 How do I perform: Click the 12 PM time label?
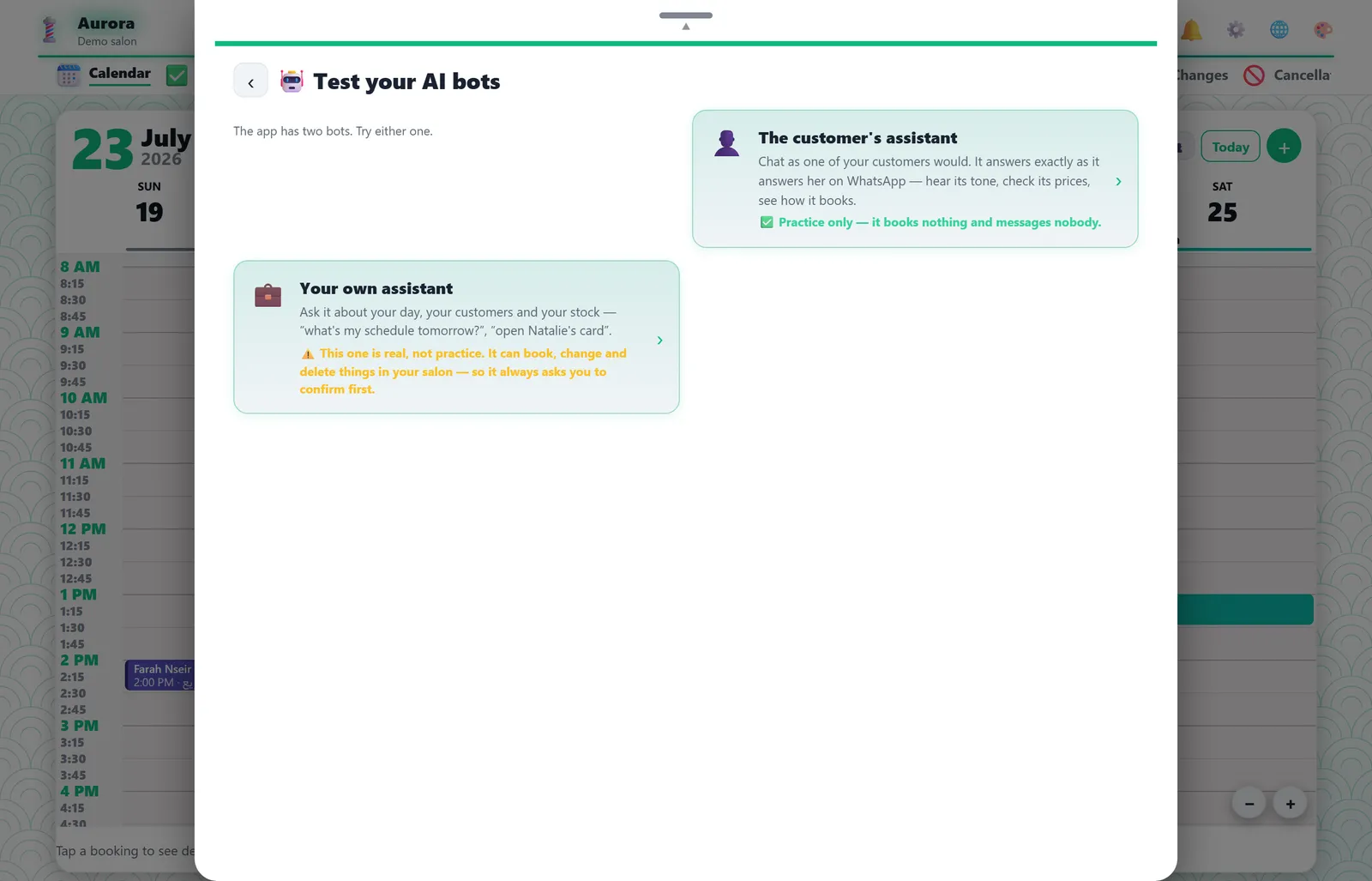[x=83, y=529]
